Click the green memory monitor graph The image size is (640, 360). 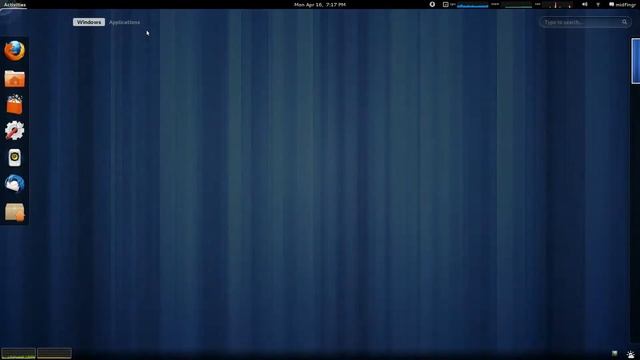516,5
